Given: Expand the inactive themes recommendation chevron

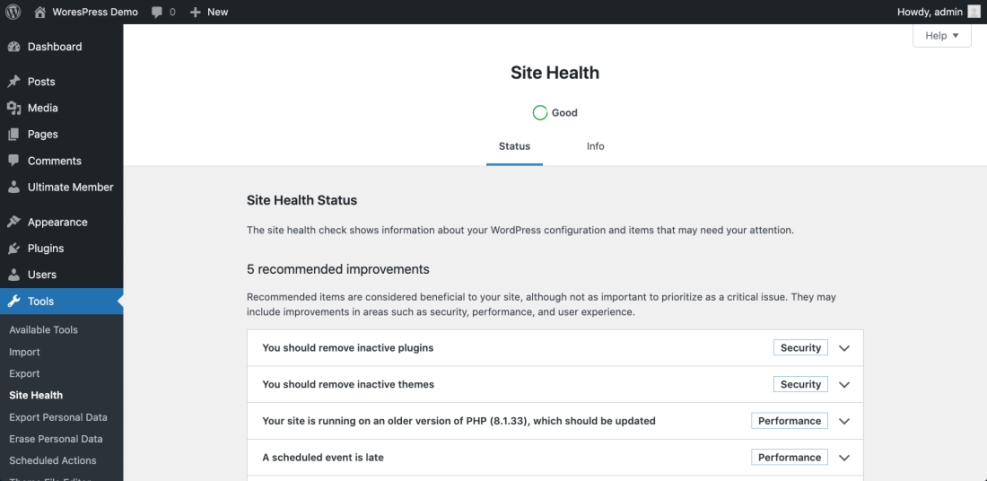Looking at the screenshot, I should point(844,385).
